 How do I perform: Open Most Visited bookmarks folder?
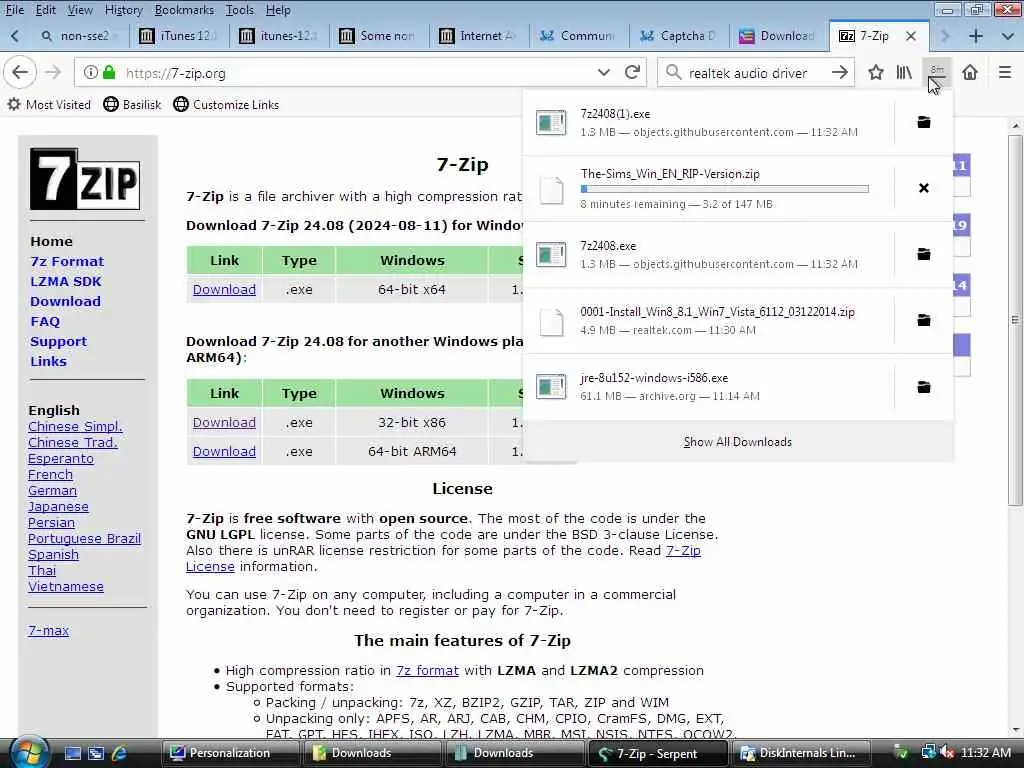pyautogui.click(x=50, y=104)
